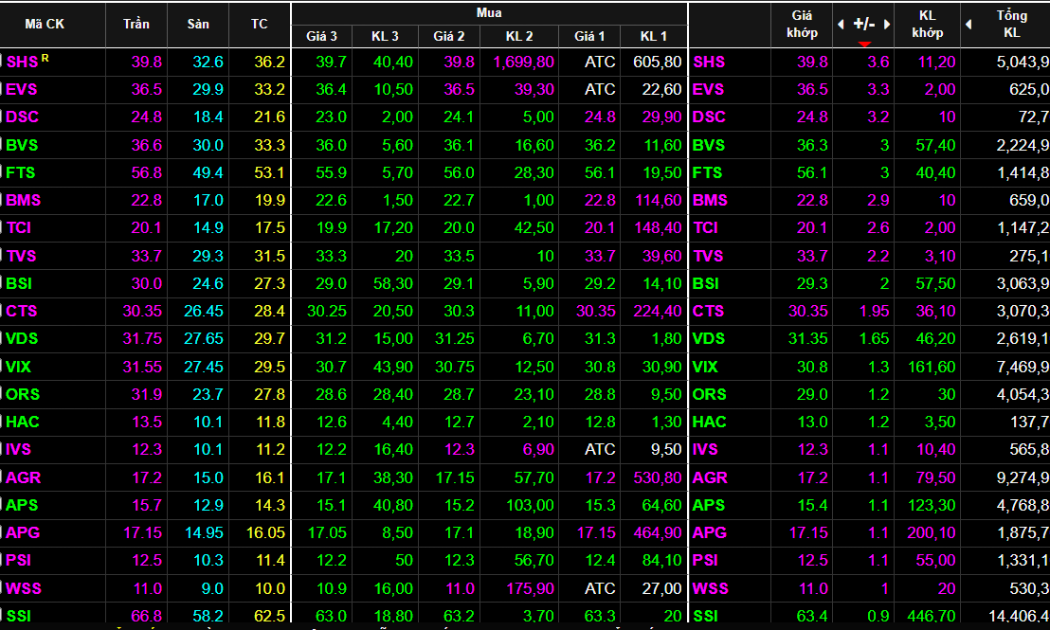Sort by the Trần column header
The height and width of the screenshot is (630, 1050).
pos(136,24)
